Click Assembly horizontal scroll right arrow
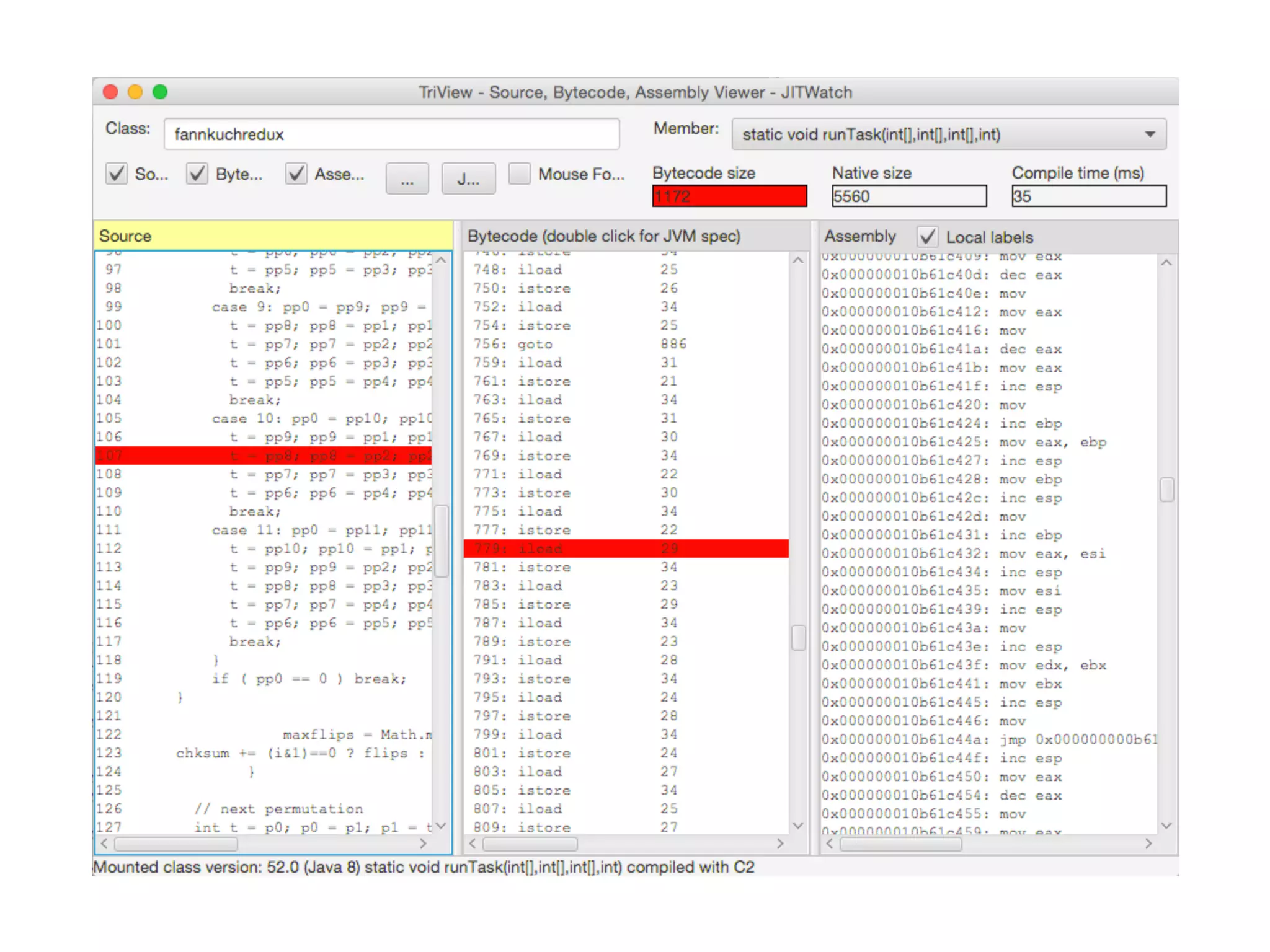Viewport: 1270px width, 952px height. pos(1148,844)
